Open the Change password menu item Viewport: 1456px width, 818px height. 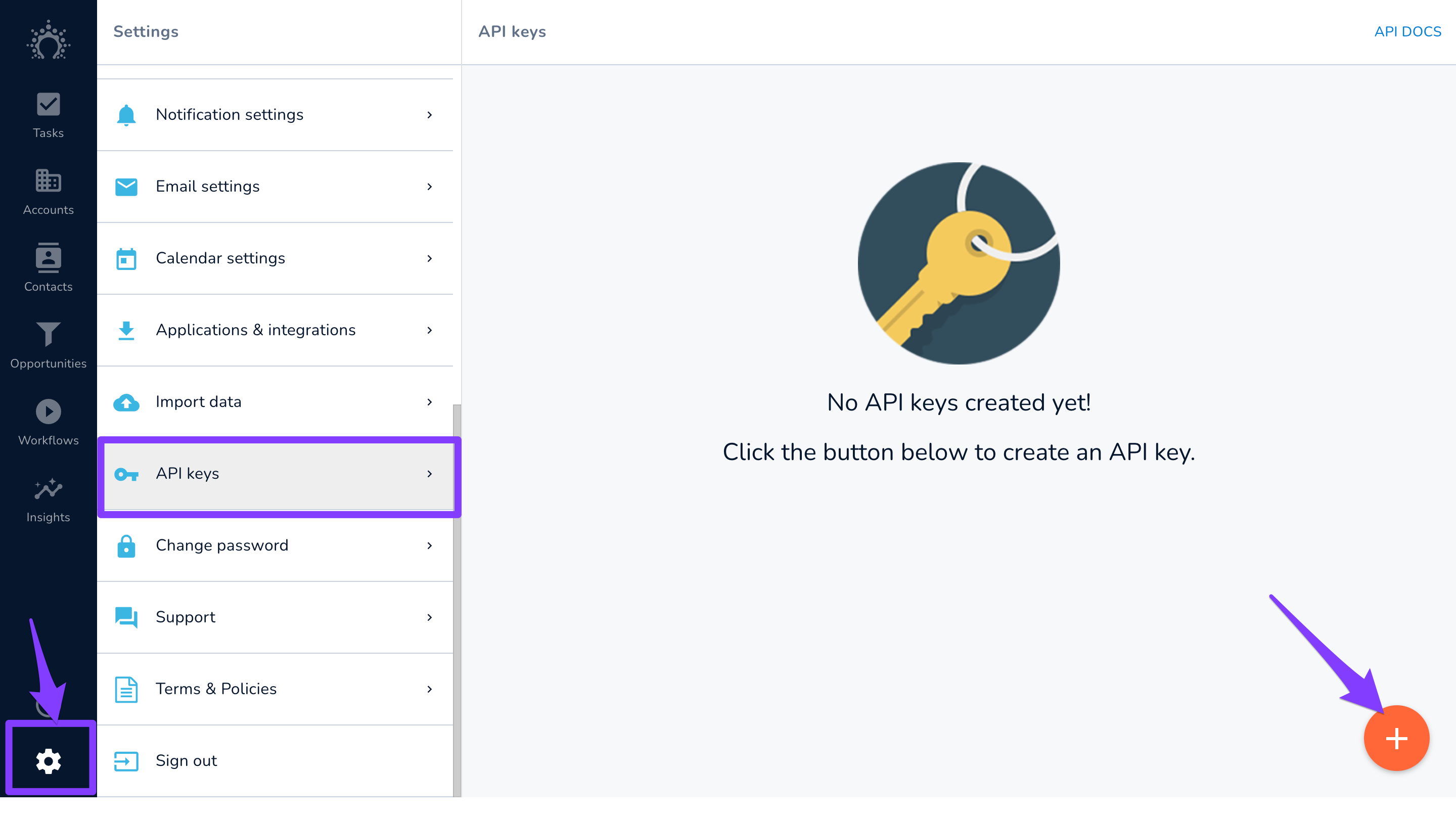click(x=275, y=546)
